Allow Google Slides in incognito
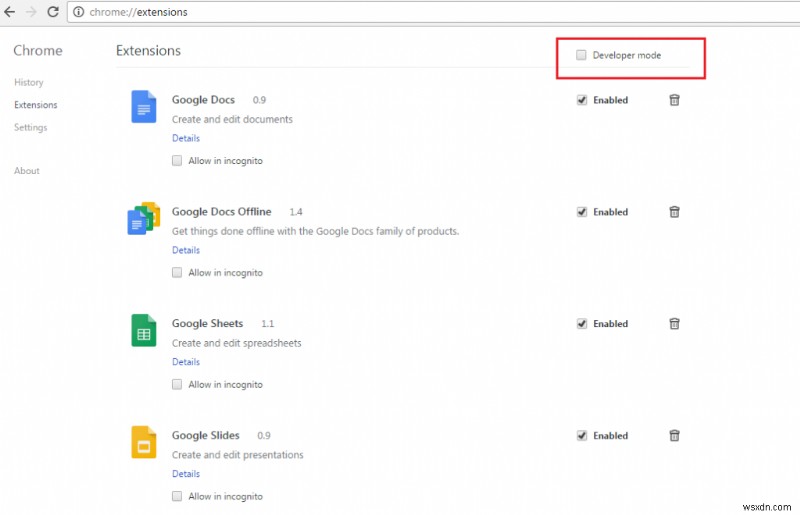800x515 pixels. (177, 496)
